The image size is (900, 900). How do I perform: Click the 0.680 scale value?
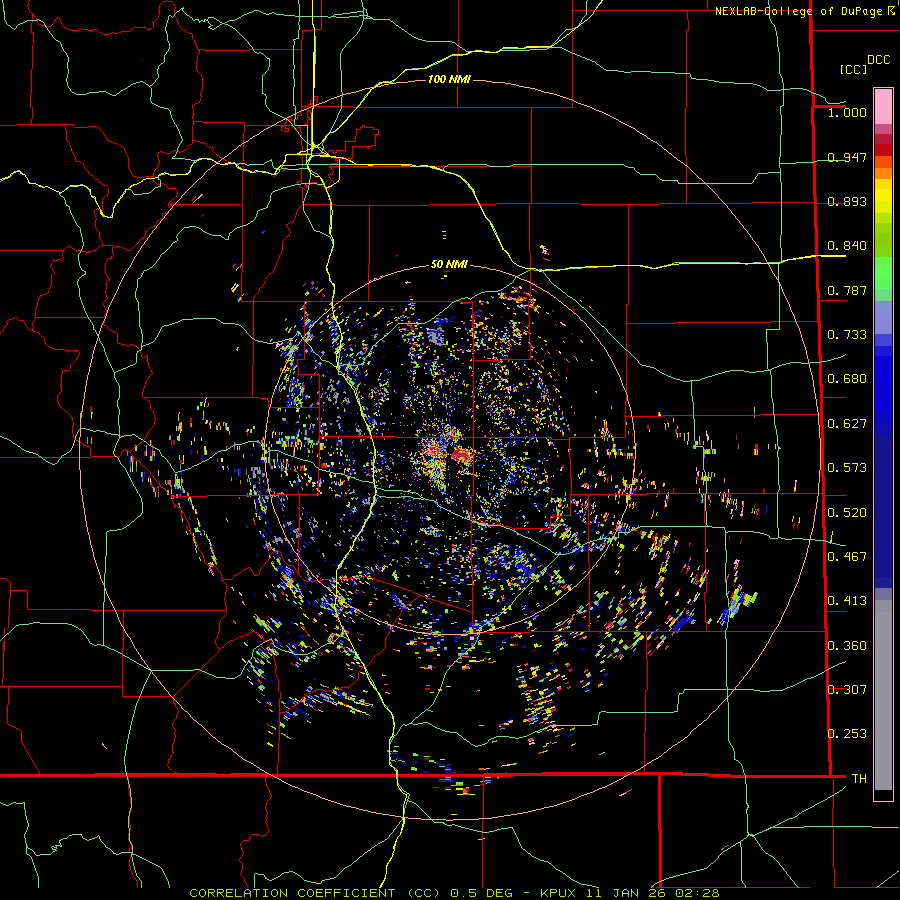point(847,379)
